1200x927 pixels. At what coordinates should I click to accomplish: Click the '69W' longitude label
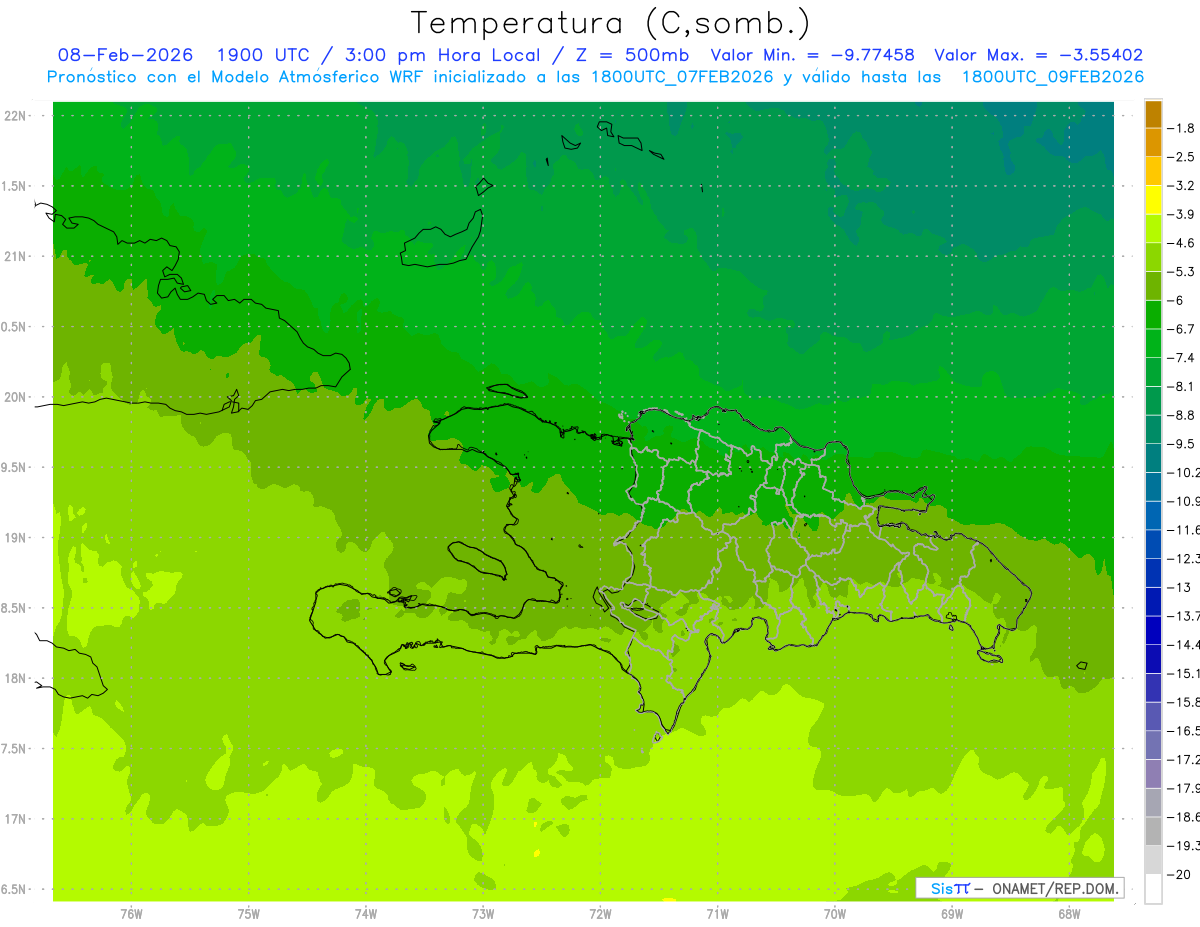pyautogui.click(x=951, y=913)
